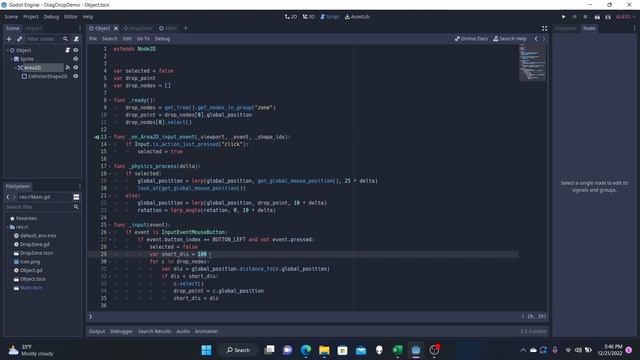Switch to Inspector dock tab
The width and height of the screenshot is (640, 360).
pyautogui.click(x=566, y=28)
